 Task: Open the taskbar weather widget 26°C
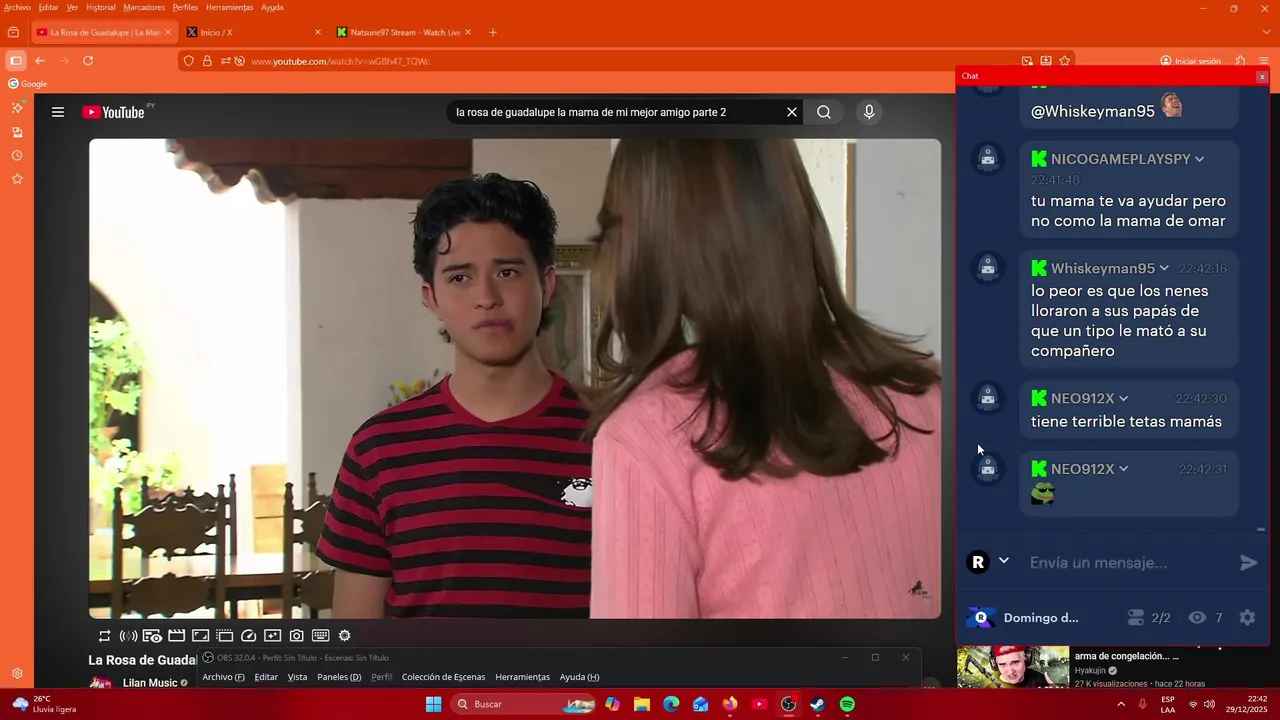[x=45, y=704]
